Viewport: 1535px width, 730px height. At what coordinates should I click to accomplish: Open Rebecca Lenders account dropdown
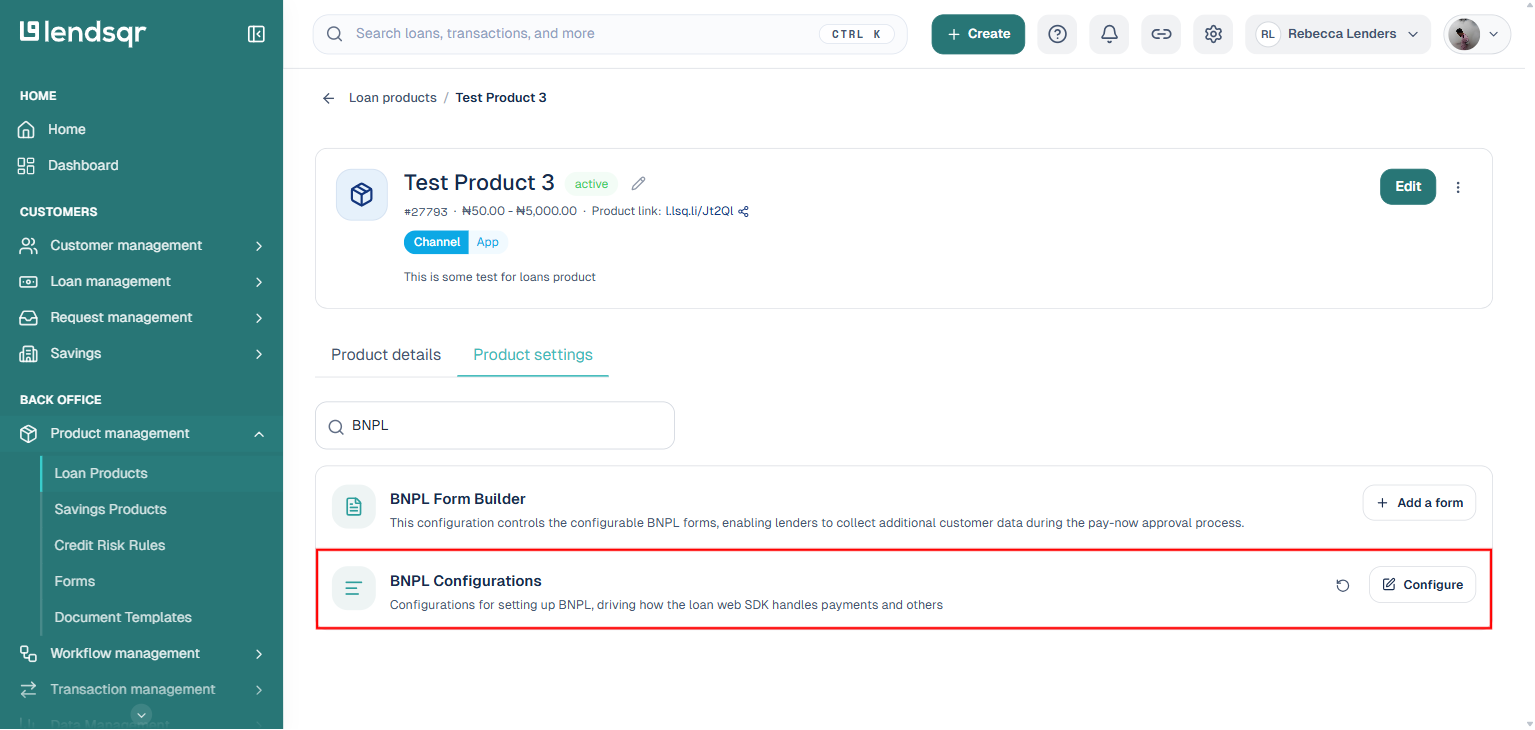(x=1338, y=34)
